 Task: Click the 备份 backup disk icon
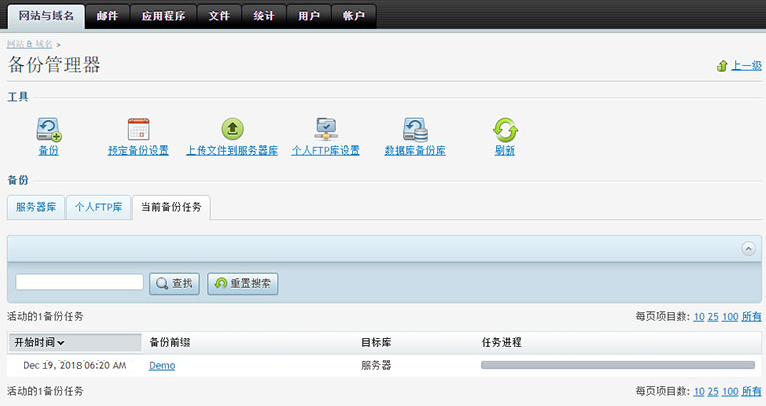pos(49,129)
